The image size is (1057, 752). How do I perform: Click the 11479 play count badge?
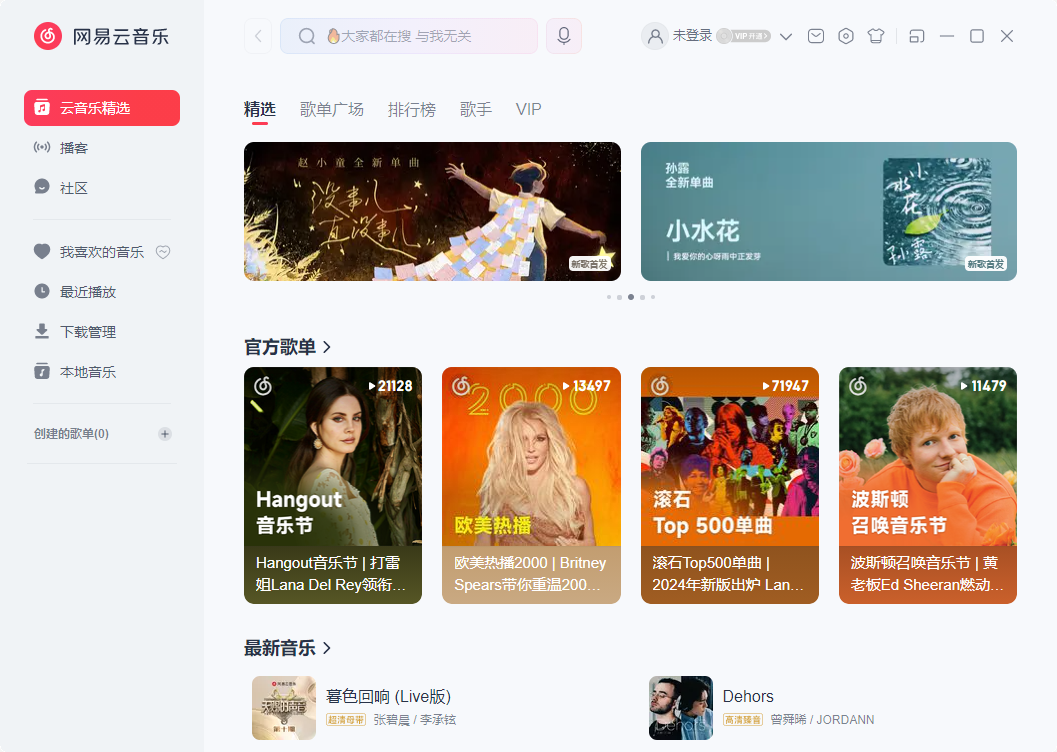tap(984, 386)
